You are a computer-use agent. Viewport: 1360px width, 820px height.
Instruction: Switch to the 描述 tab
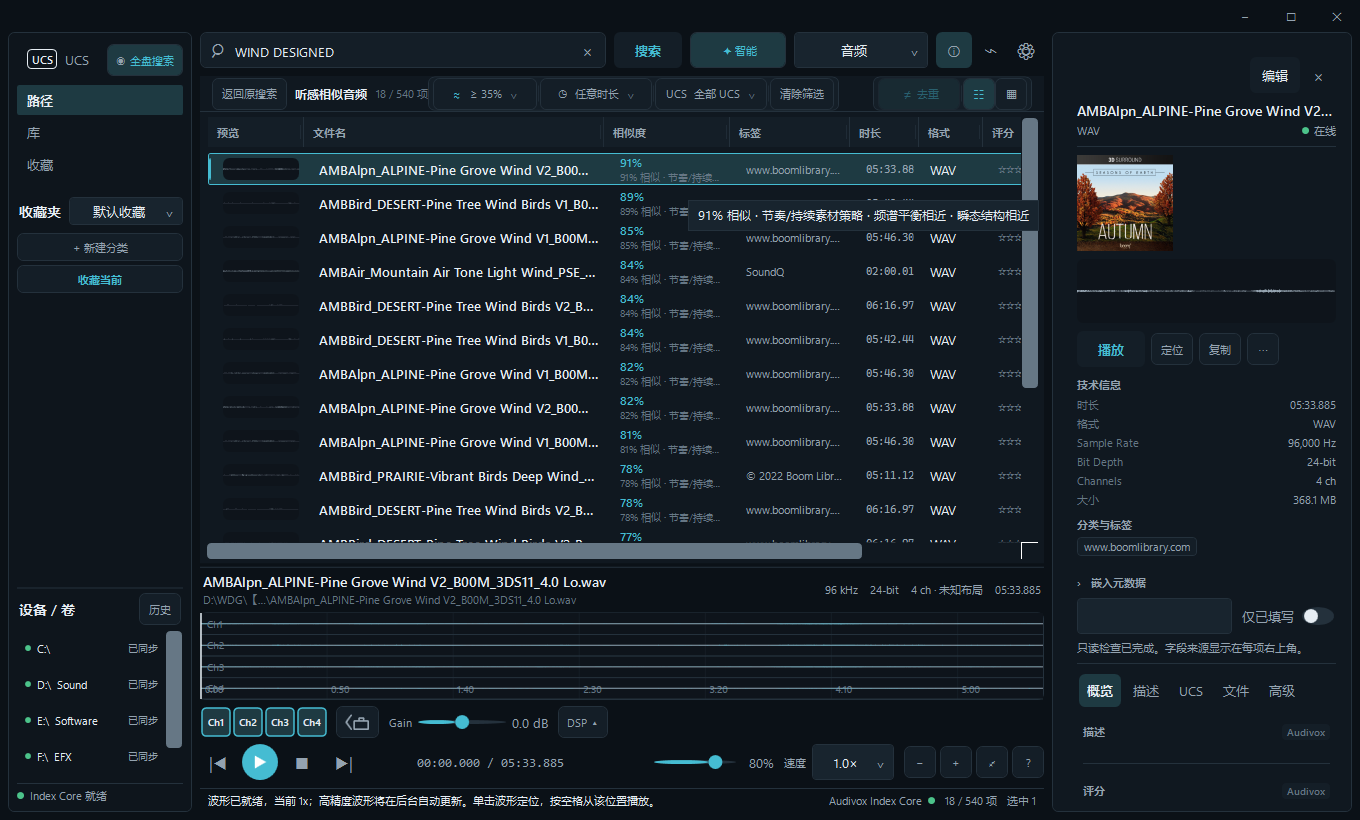click(1146, 691)
